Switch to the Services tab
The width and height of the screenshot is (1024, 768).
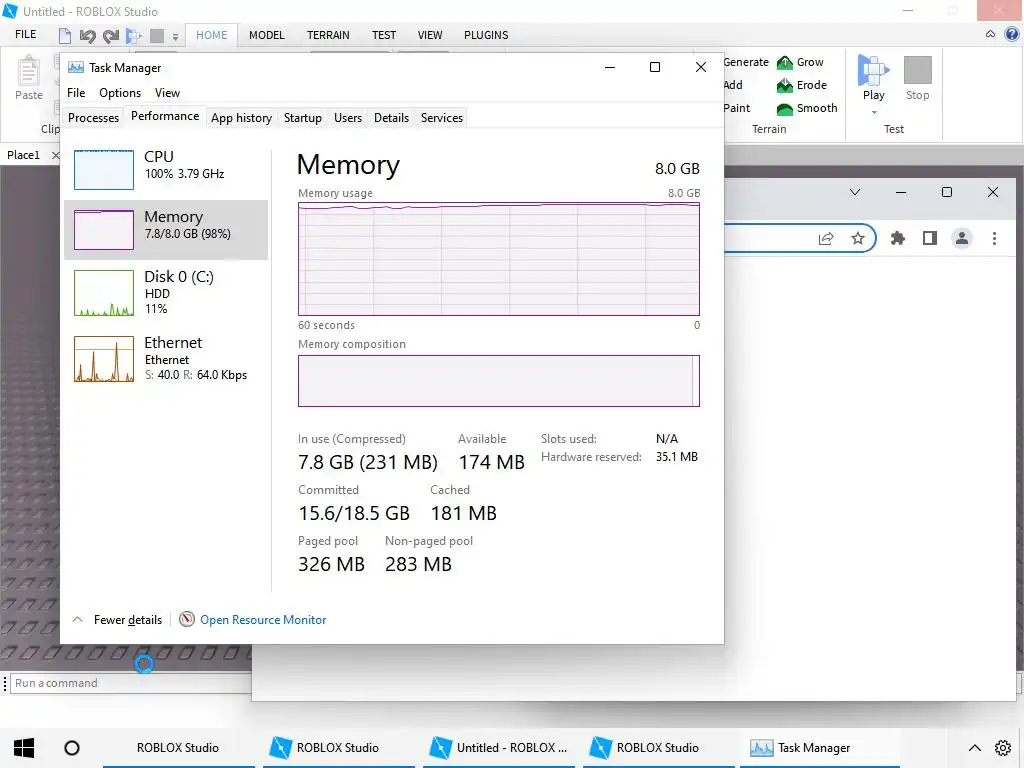click(441, 118)
